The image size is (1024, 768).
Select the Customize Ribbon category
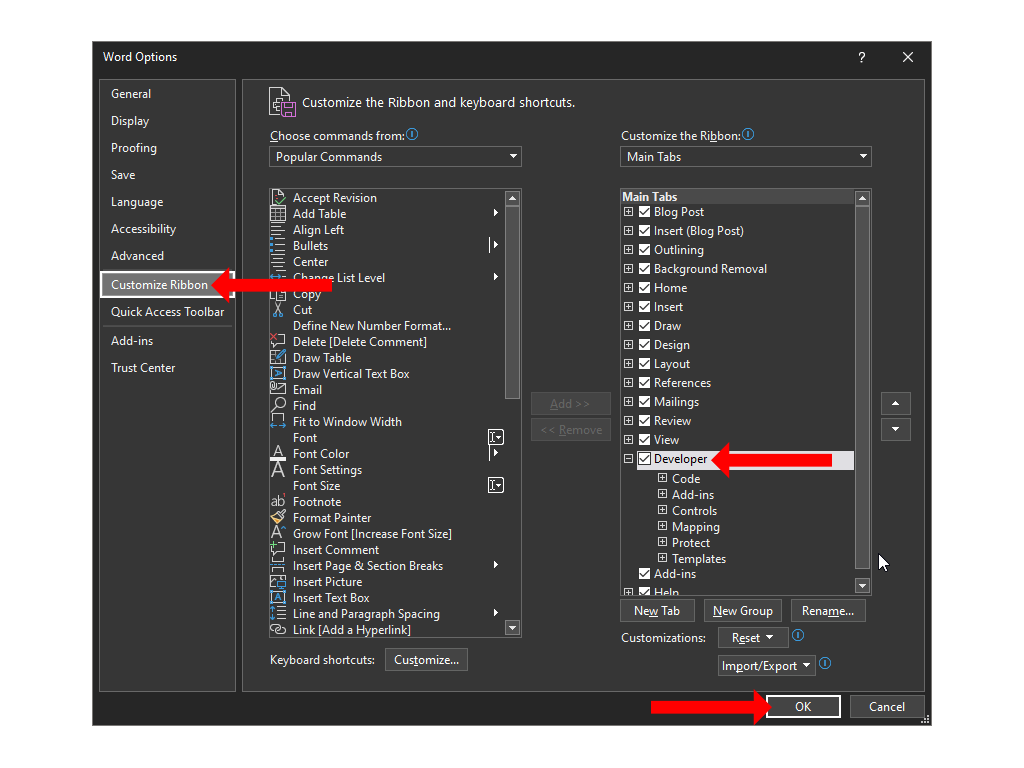(167, 285)
